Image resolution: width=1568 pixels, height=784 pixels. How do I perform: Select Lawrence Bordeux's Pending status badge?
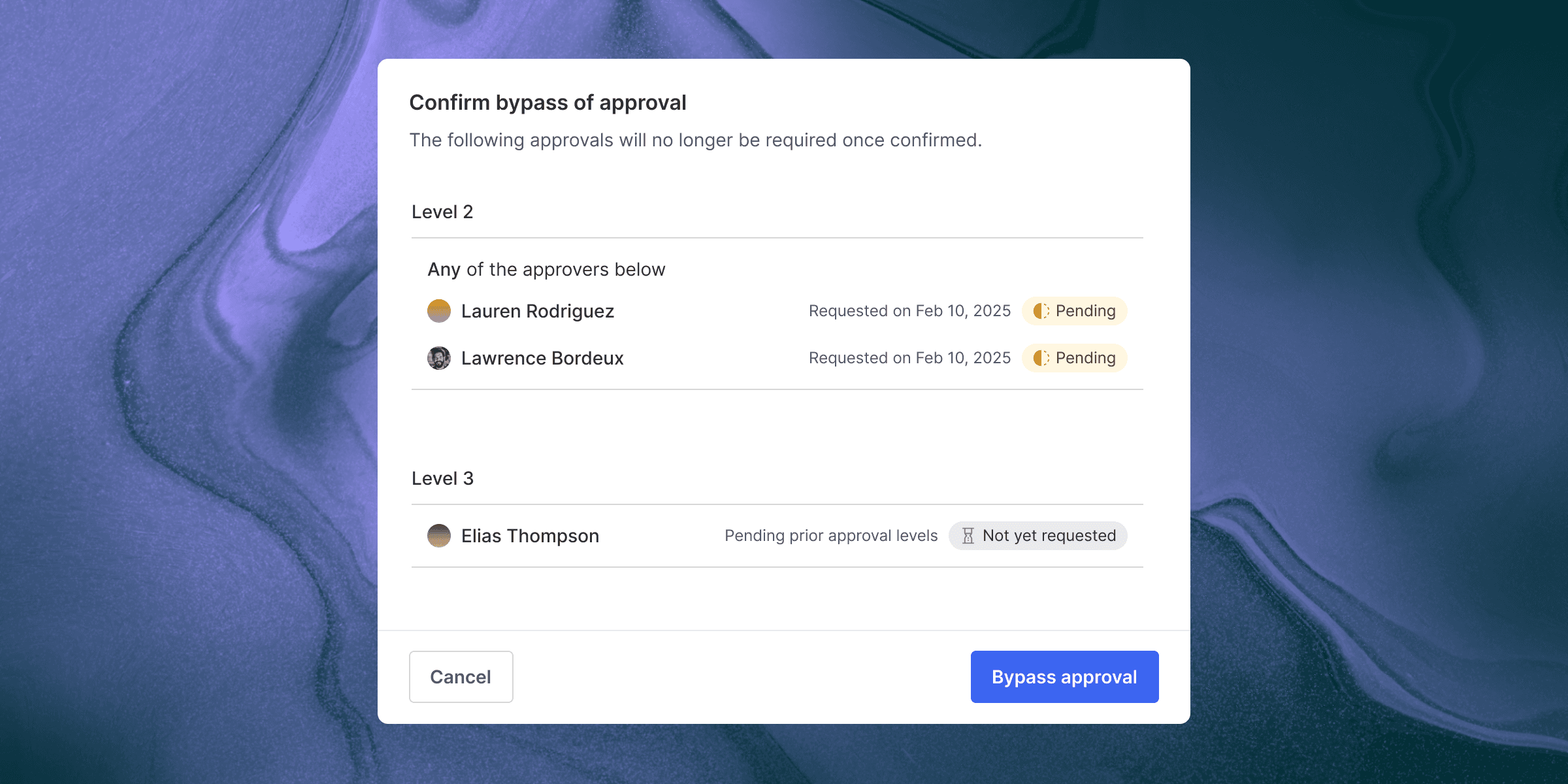tap(1075, 358)
